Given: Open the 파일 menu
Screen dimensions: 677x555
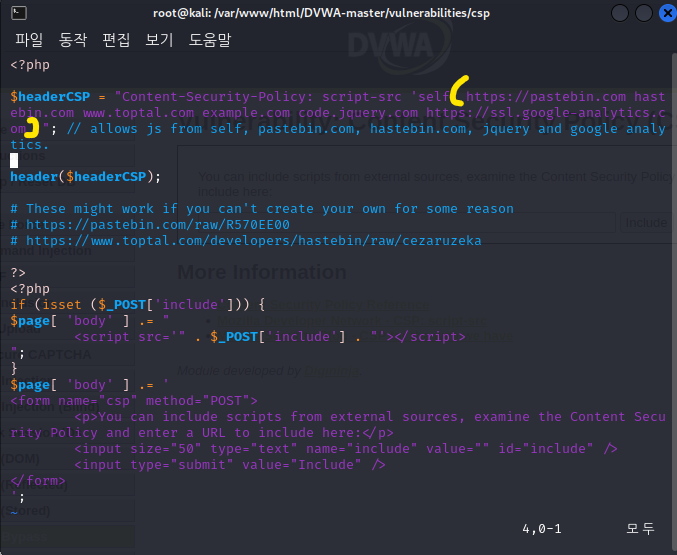Looking at the screenshot, I should coord(29,40).
